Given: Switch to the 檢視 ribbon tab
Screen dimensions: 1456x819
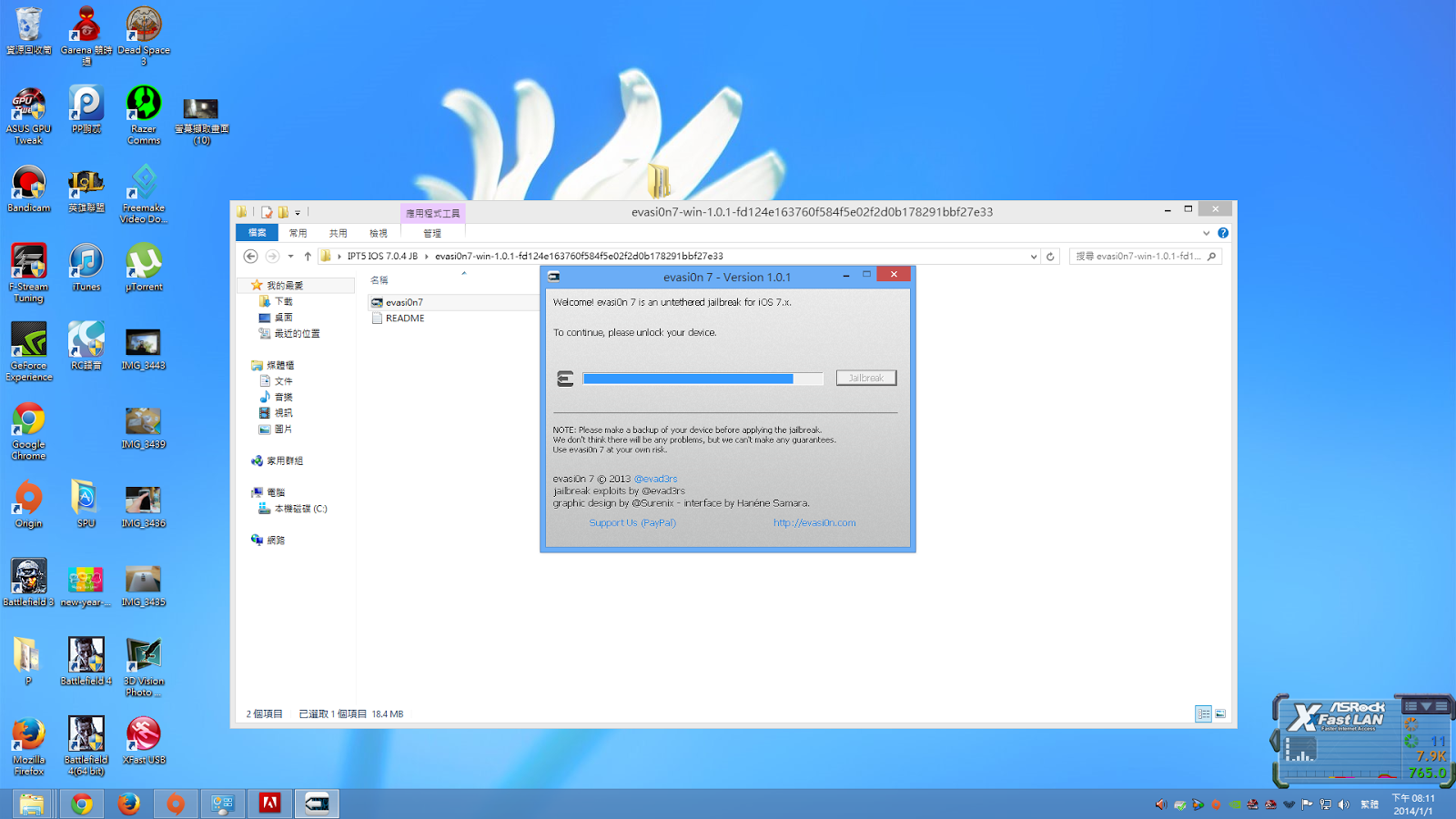Looking at the screenshot, I should (378, 234).
